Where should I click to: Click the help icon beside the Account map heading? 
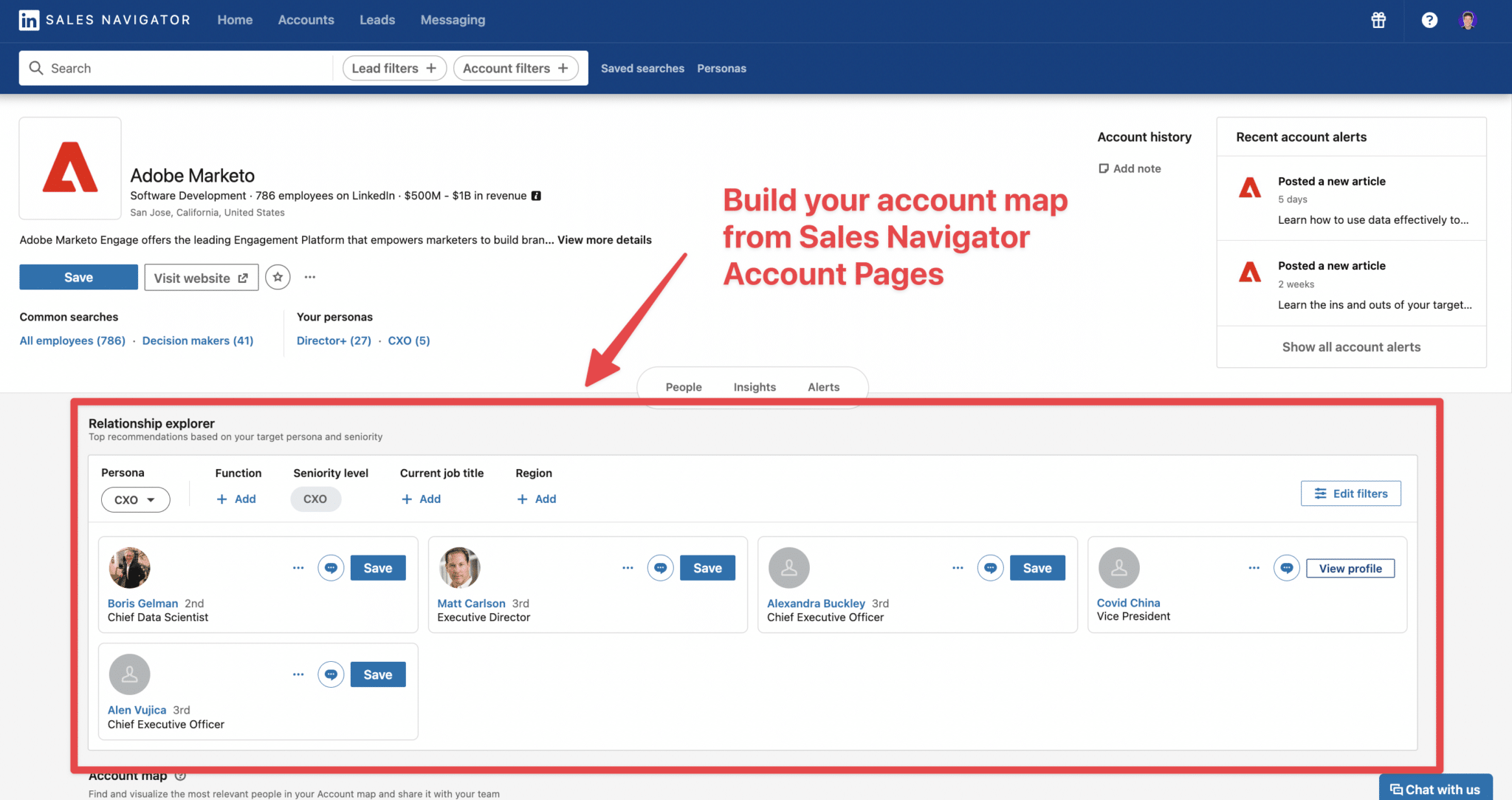point(180,776)
